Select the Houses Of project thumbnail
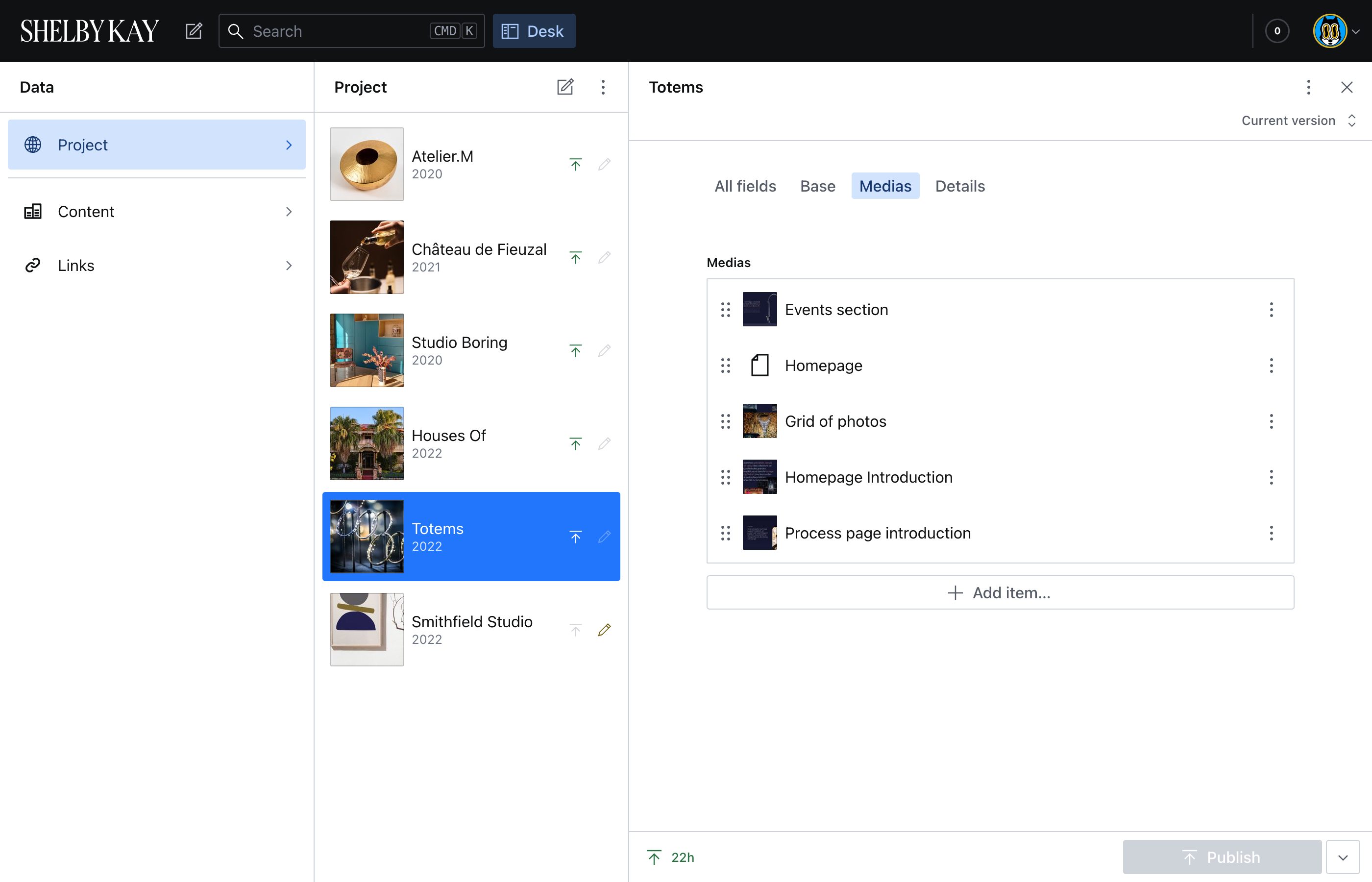Viewport: 1372px width, 882px height. (x=367, y=443)
